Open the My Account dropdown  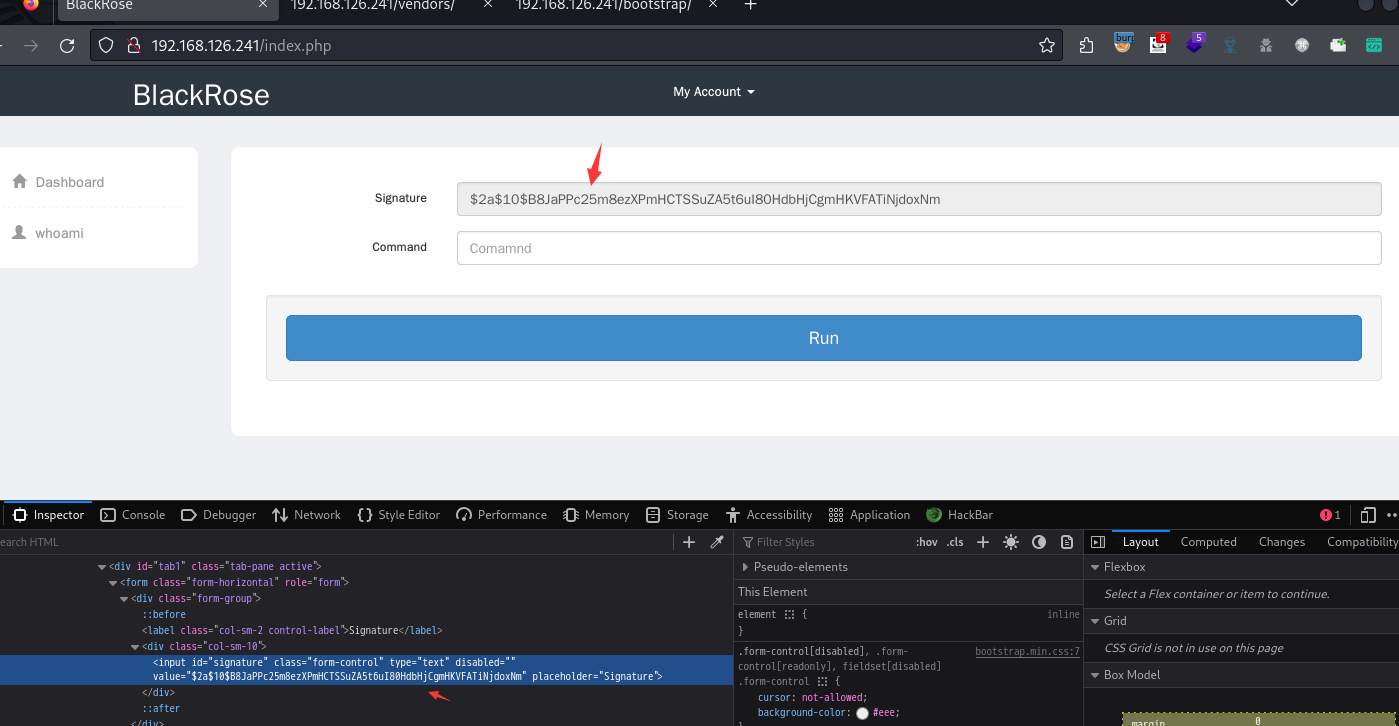(x=714, y=91)
